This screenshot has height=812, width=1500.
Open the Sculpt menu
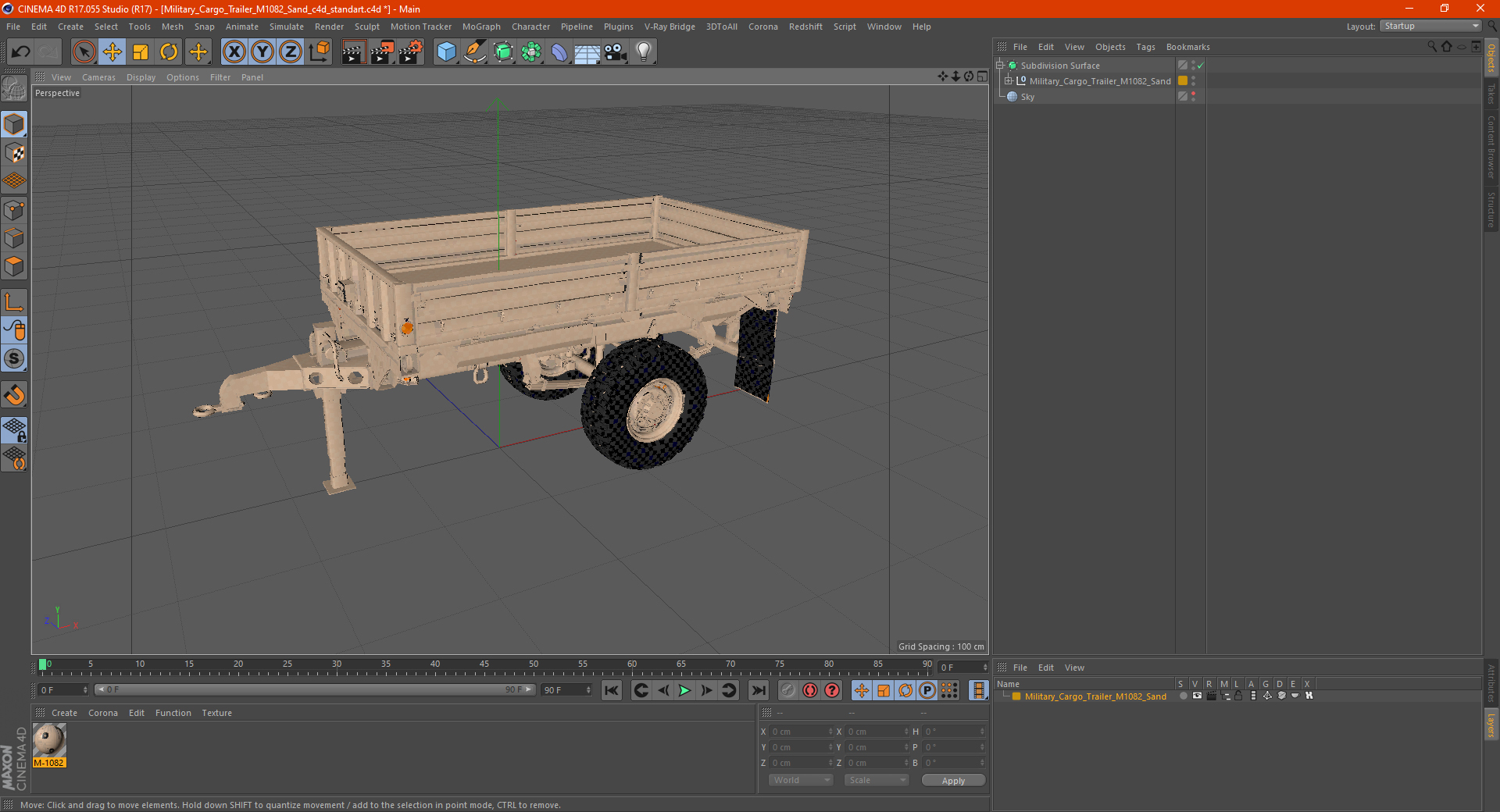(x=367, y=27)
